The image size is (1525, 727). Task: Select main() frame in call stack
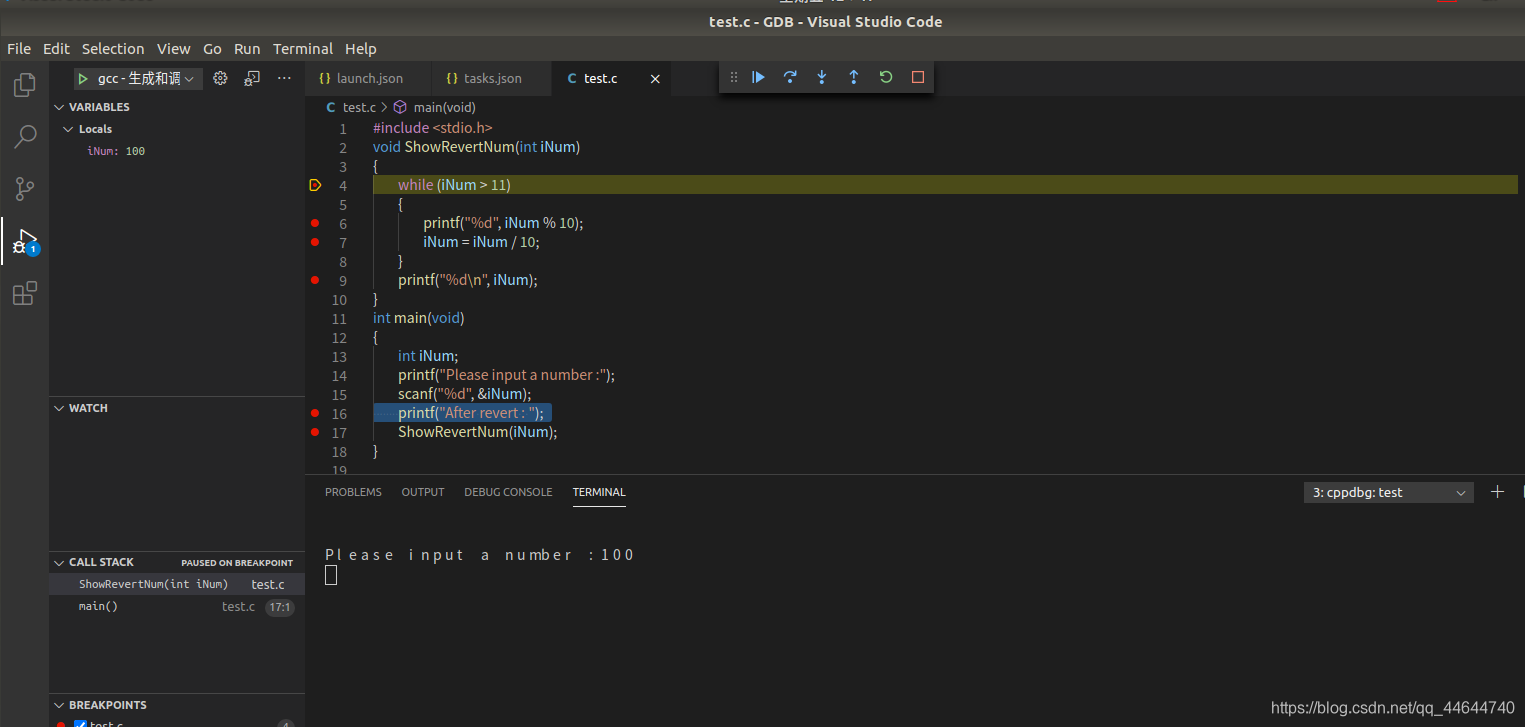pyautogui.click(x=177, y=606)
